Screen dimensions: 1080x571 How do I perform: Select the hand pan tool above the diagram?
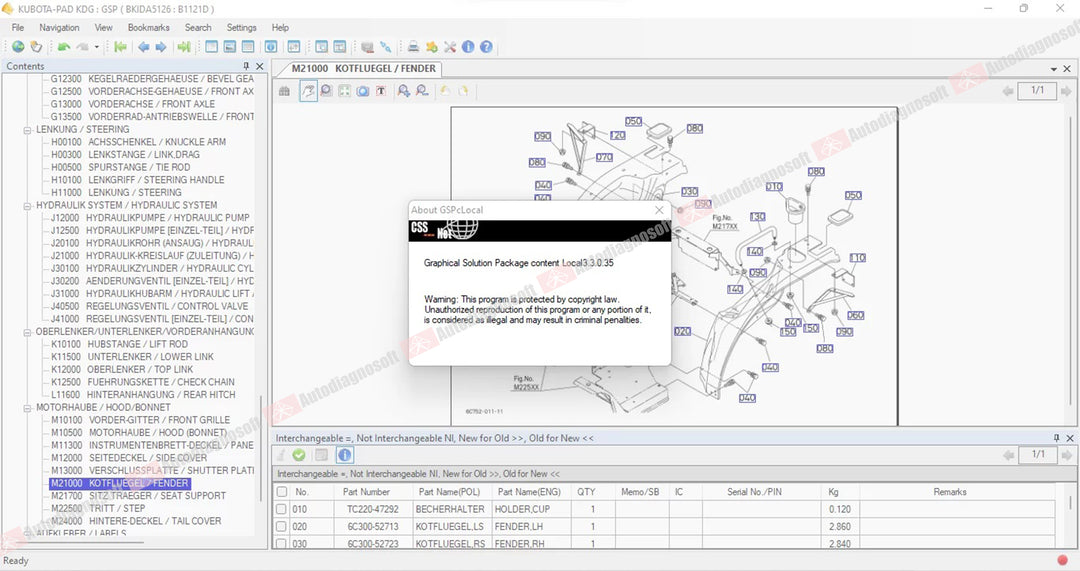pos(309,91)
